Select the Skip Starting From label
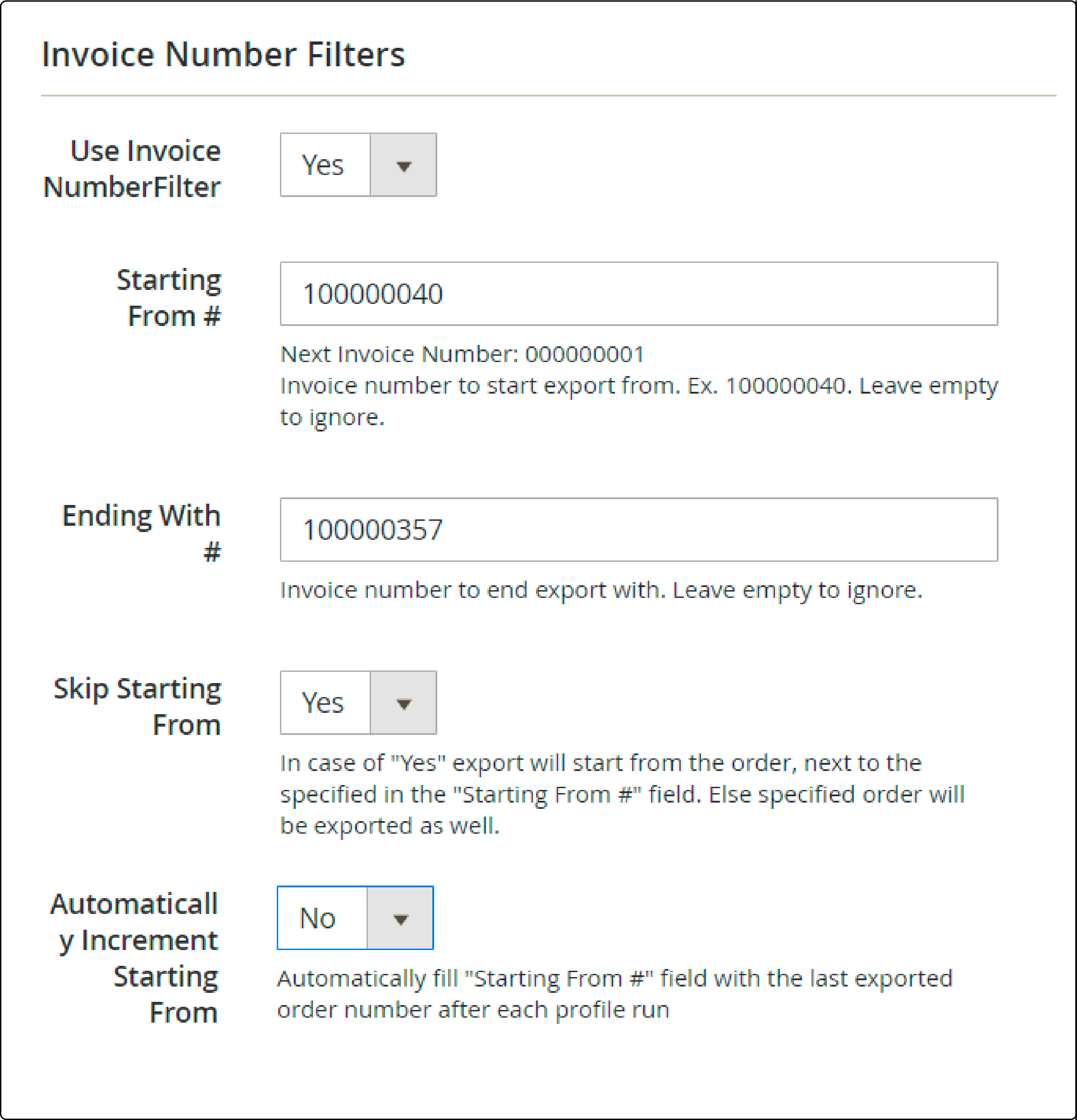Screen dimensions: 1077x1120 (137, 706)
